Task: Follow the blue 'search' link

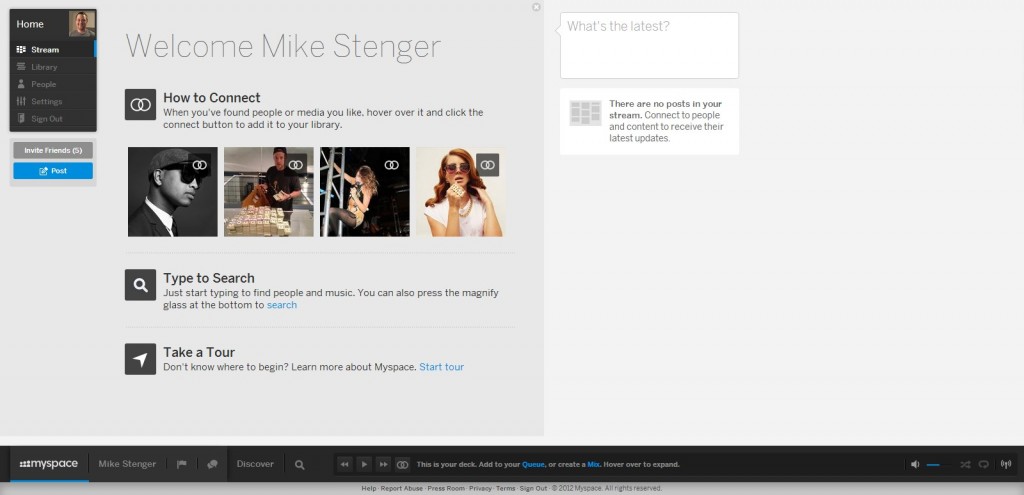Action: (281, 305)
